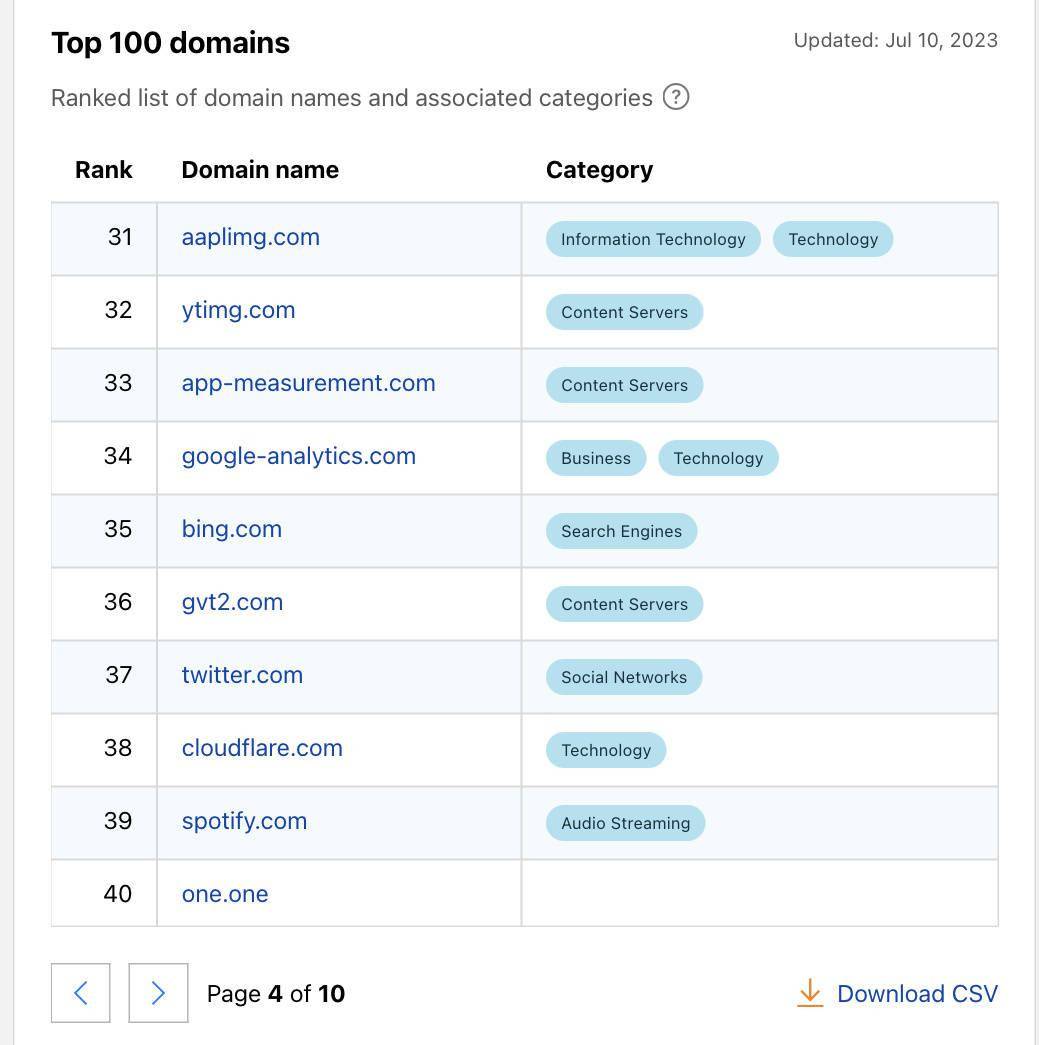
Task: Click the Business category tag
Action: coord(595,458)
